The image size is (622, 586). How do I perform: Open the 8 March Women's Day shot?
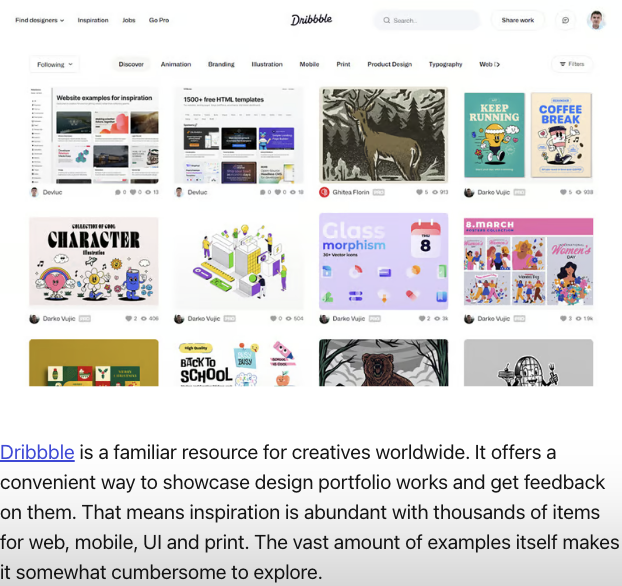pyautogui.click(x=528, y=261)
